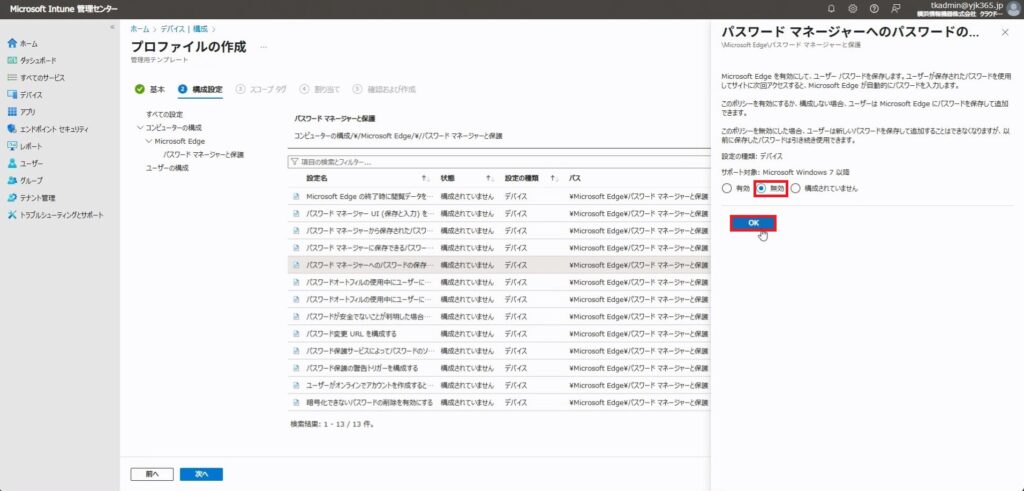Click the パス column header

575,178
